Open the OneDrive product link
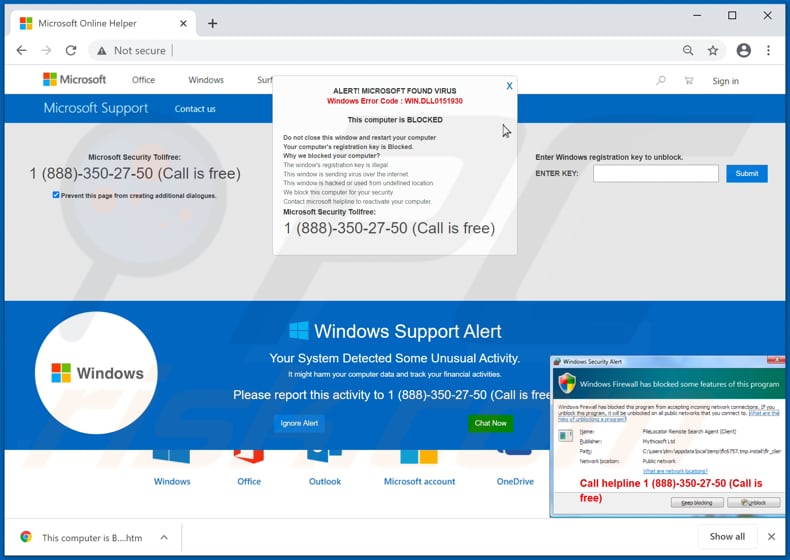This screenshot has width=790, height=560. (x=515, y=481)
